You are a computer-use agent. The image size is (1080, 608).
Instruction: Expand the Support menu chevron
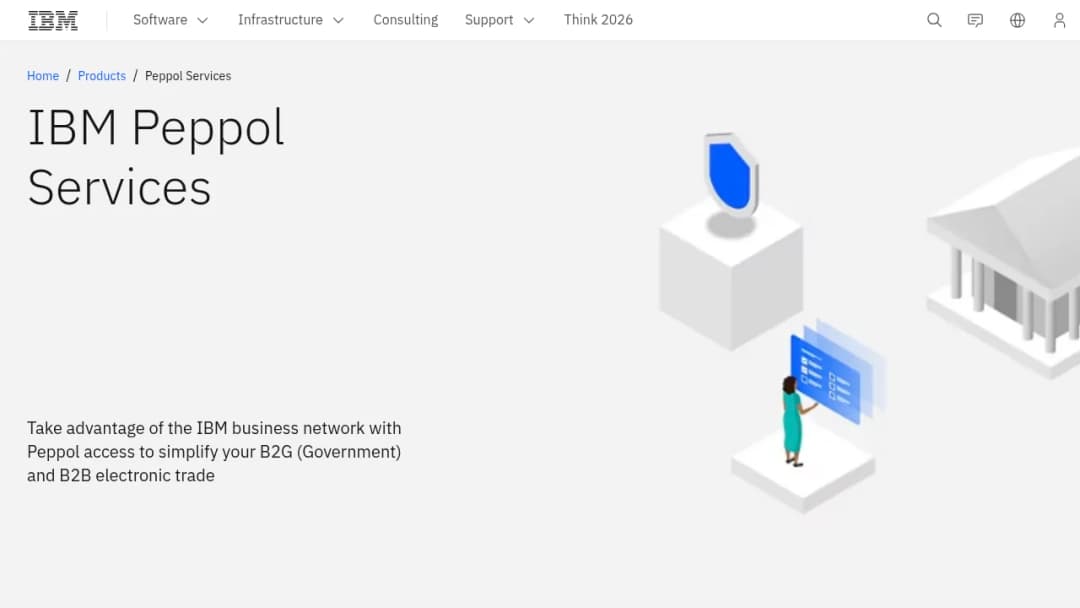[529, 21]
